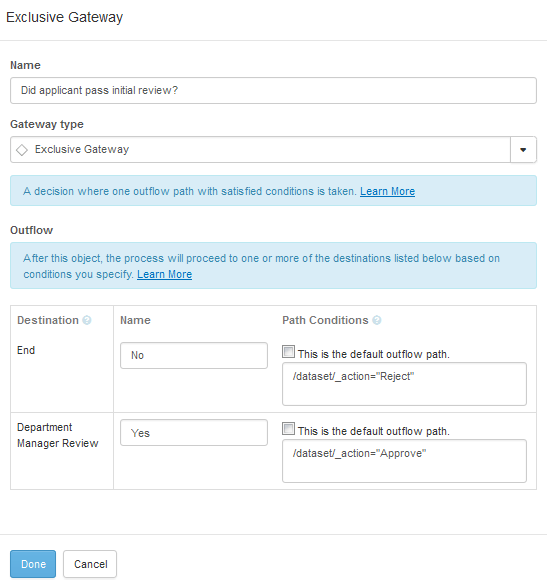Check default outflow path for End row
This screenshot has height=586, width=547.
coord(288,352)
